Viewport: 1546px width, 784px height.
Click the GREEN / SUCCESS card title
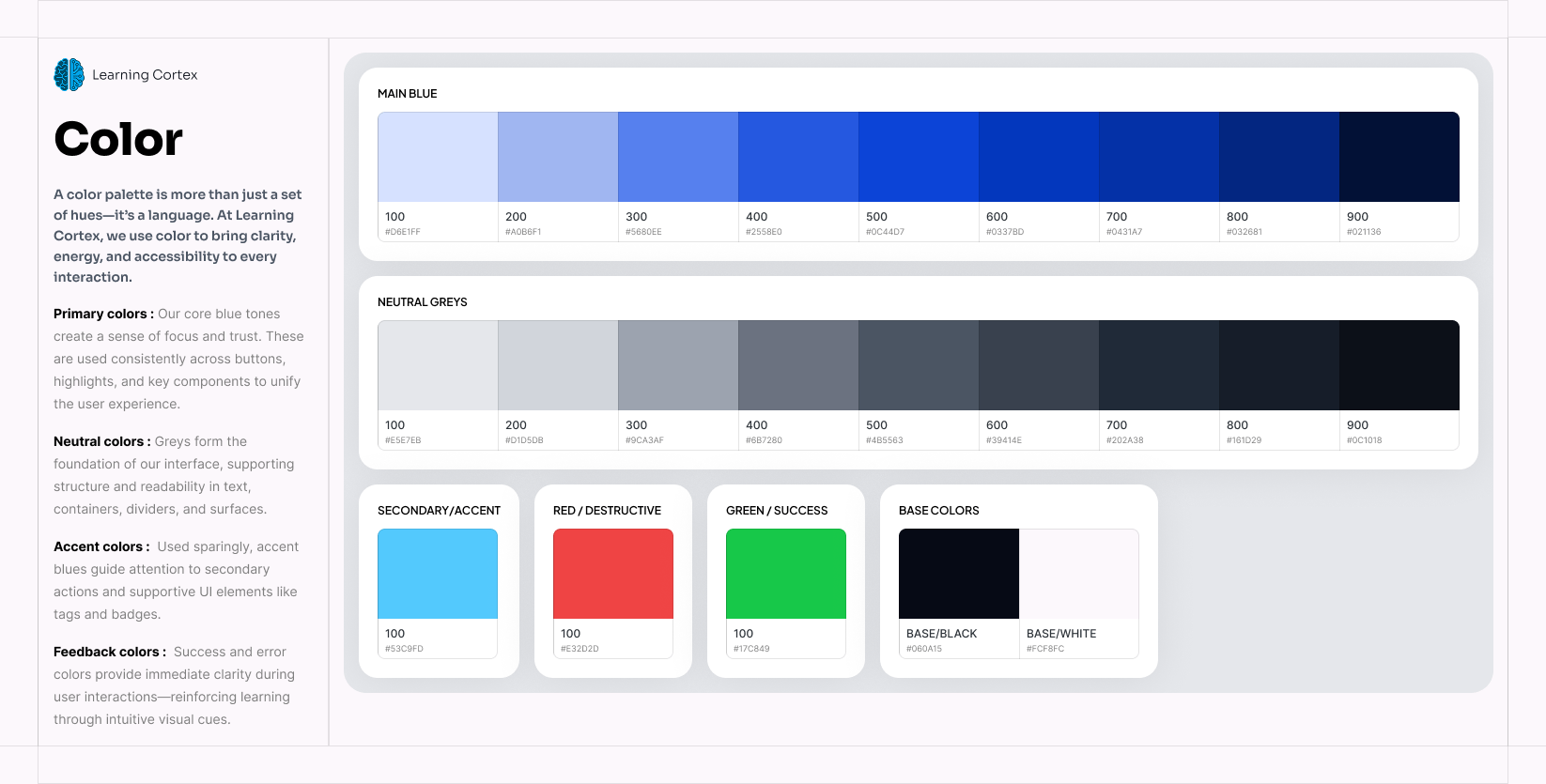(x=777, y=511)
